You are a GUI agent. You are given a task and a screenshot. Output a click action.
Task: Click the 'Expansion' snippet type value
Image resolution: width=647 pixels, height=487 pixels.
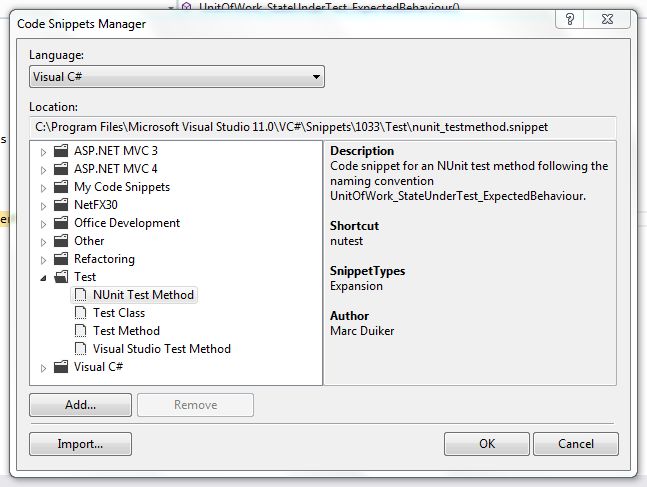click(x=357, y=286)
